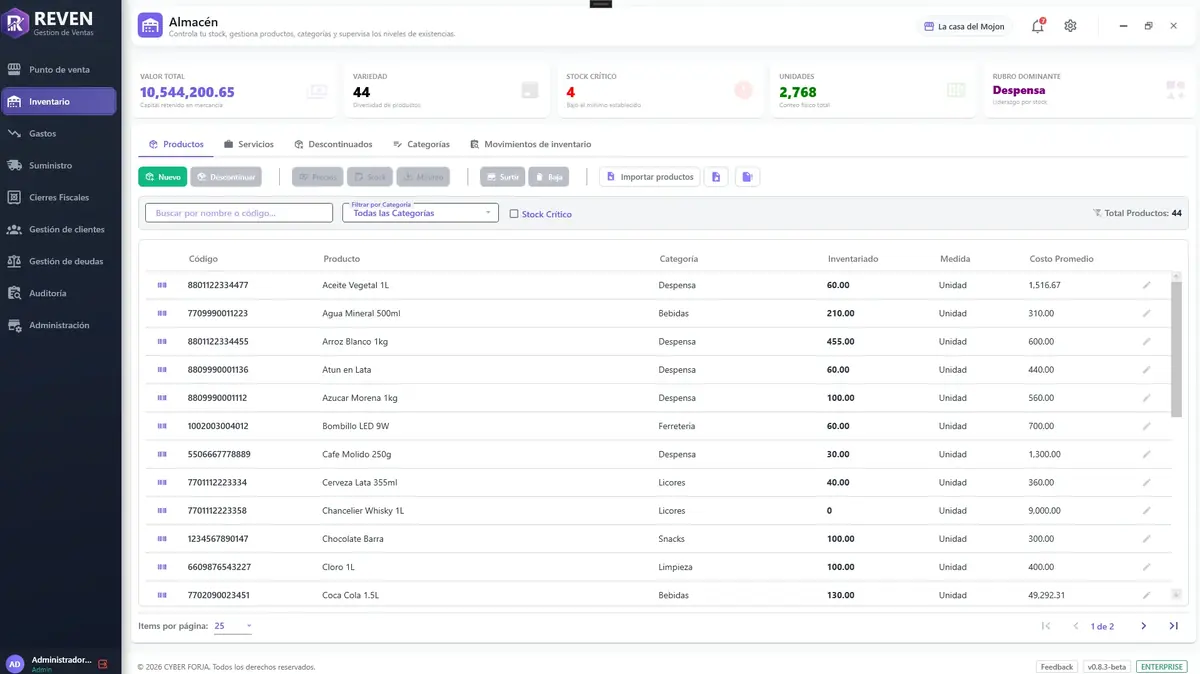Screen dimensions: 1200x674
Task: View Movimientos de inventario tab
Action: pos(530,144)
